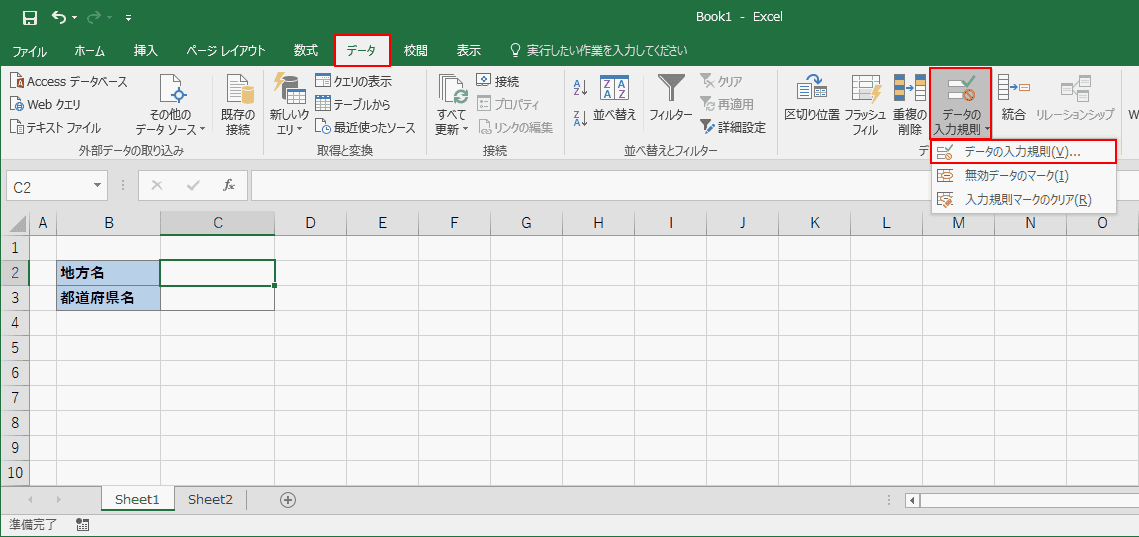Click 統合 consolidate icon
This screenshot has height=537, width=1139.
(1013, 86)
